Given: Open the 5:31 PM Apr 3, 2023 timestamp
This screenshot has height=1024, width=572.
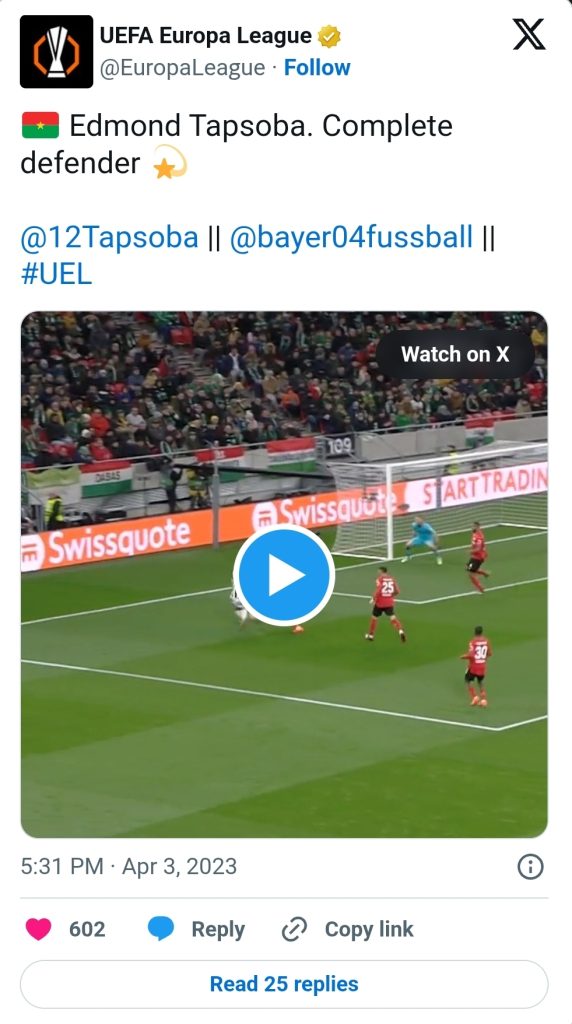Looking at the screenshot, I should point(129,867).
